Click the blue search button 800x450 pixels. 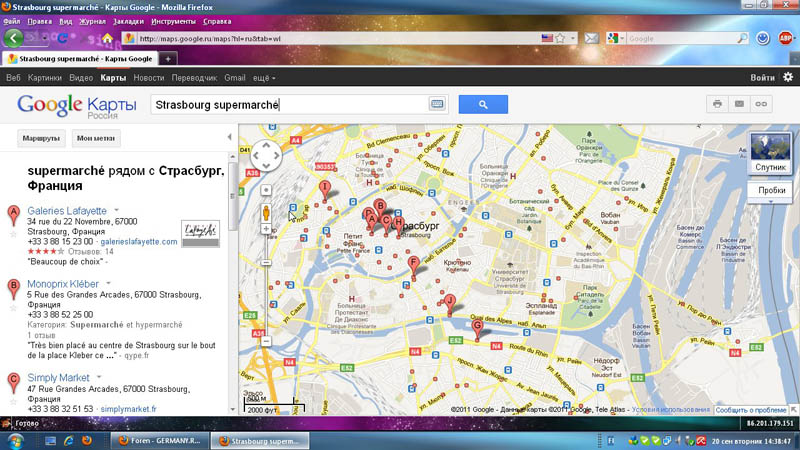tap(483, 104)
